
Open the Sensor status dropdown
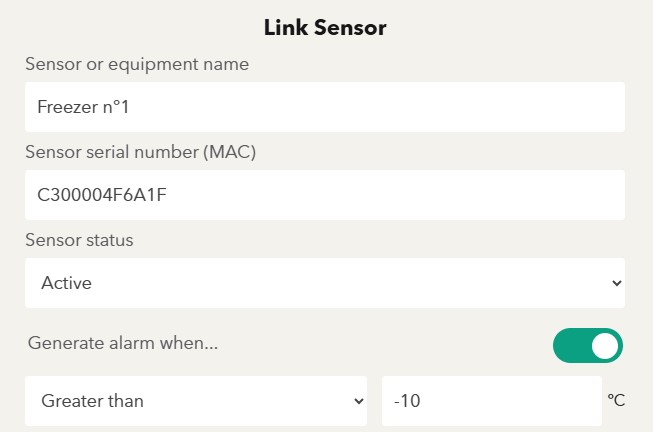coord(325,283)
